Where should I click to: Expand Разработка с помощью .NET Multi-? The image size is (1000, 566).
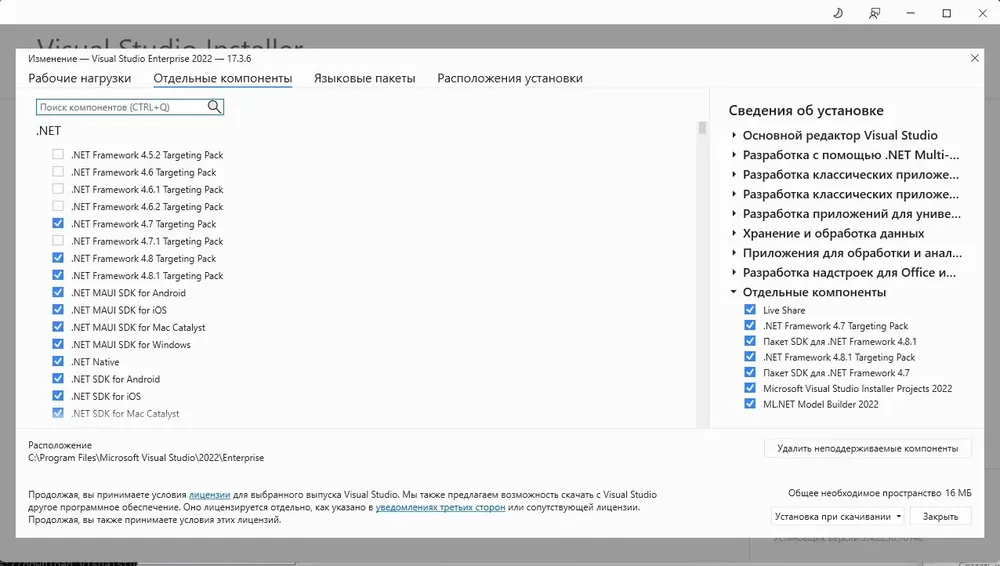tap(734, 155)
